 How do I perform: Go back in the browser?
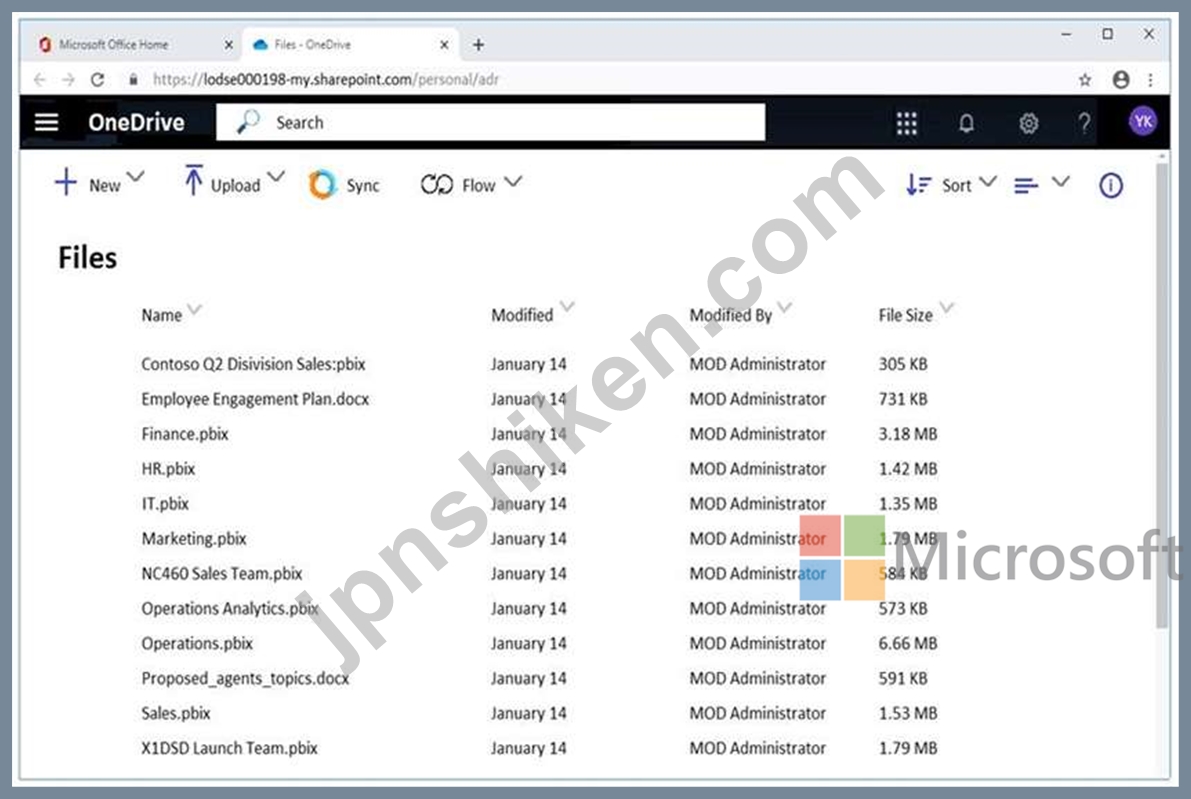point(39,80)
